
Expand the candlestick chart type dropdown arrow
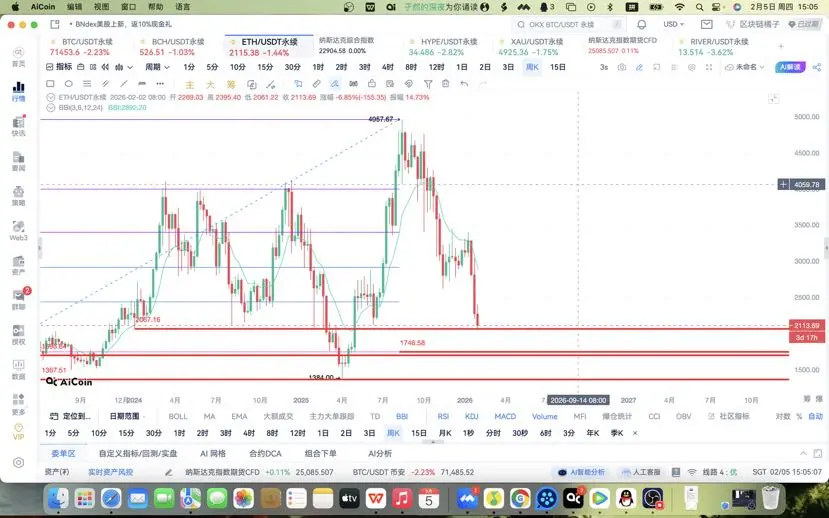coord(130,68)
